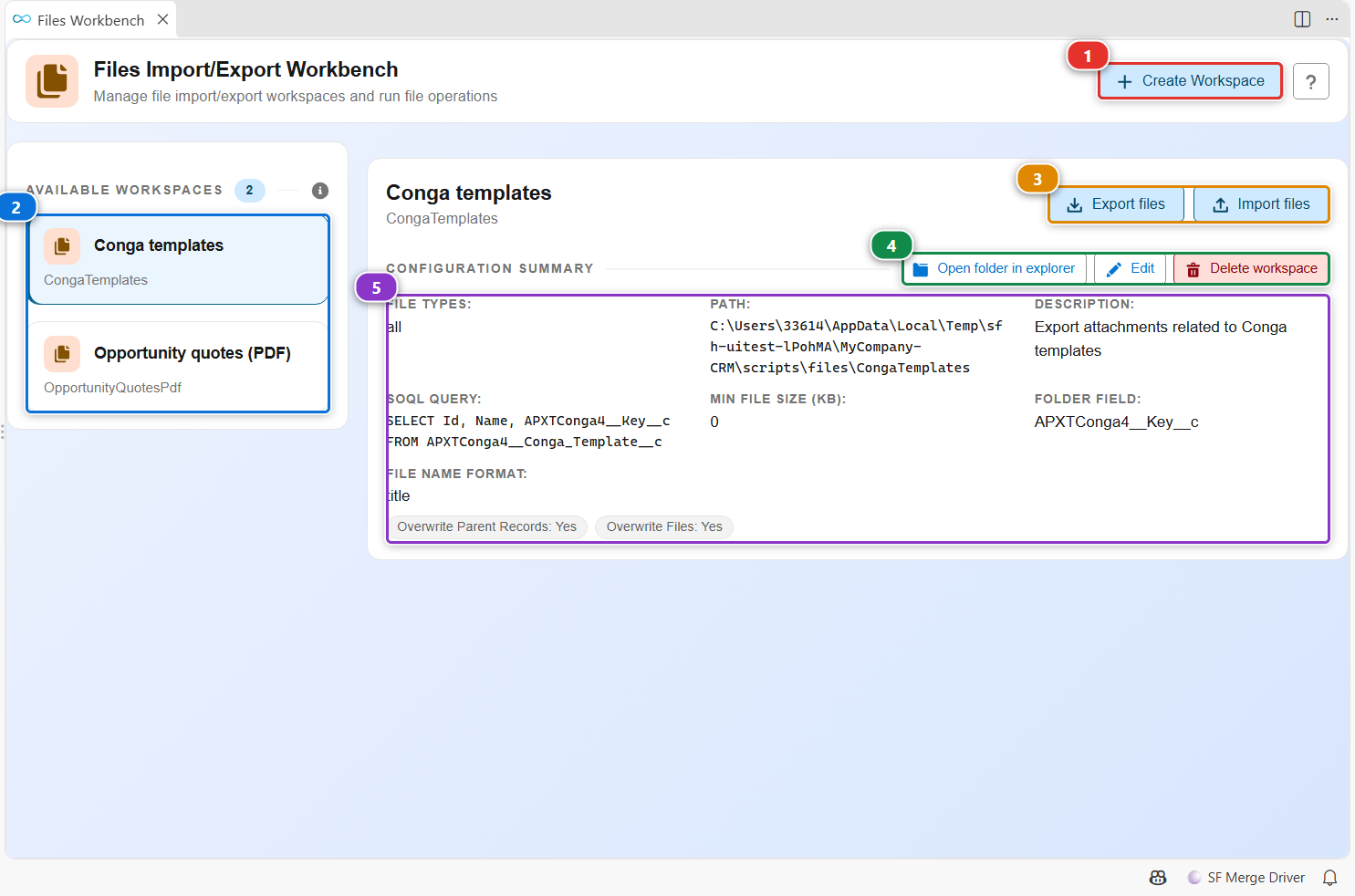Click the Overwrite Files: Yes chip

(664, 526)
